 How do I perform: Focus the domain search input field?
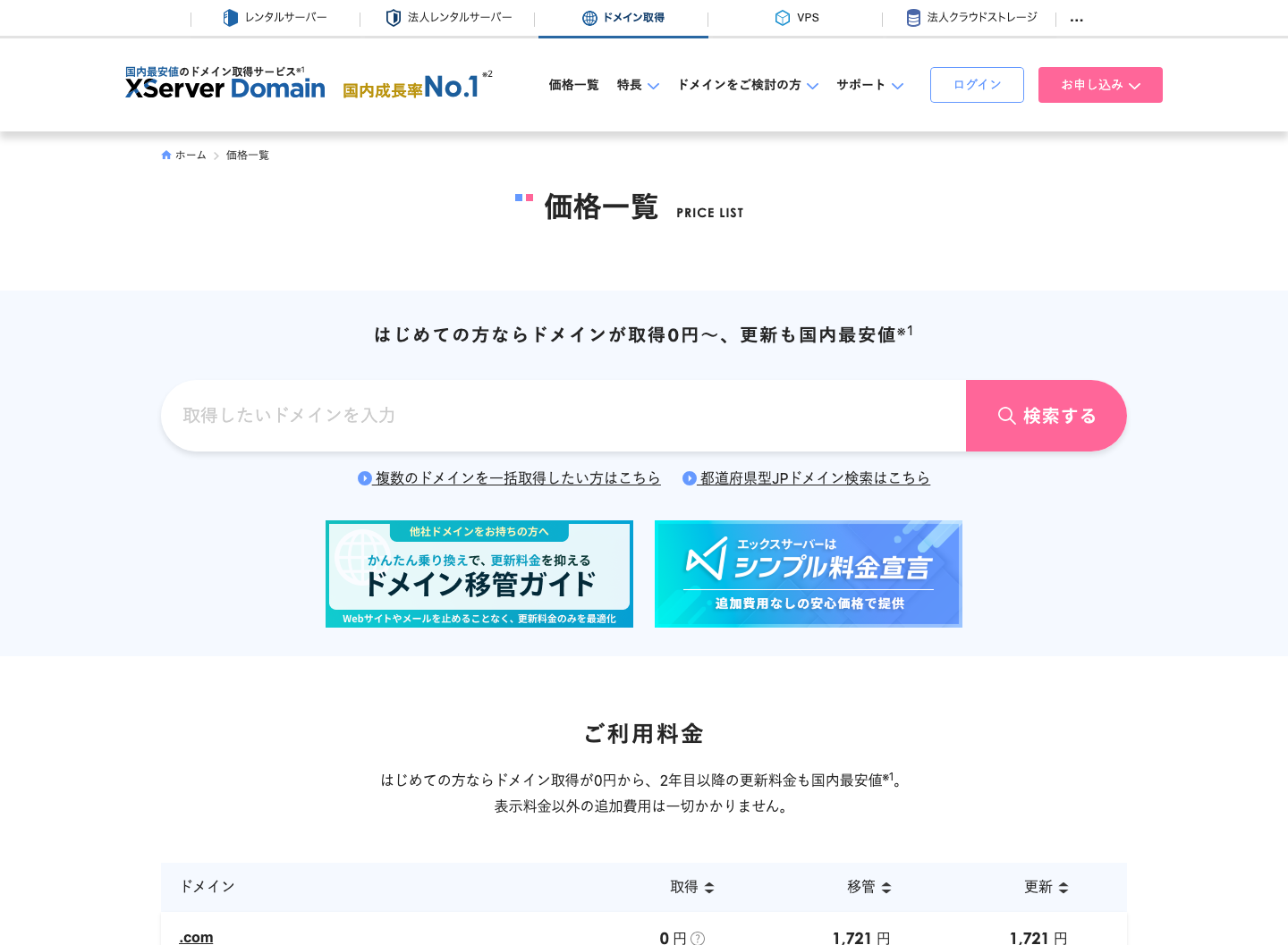[563, 416]
